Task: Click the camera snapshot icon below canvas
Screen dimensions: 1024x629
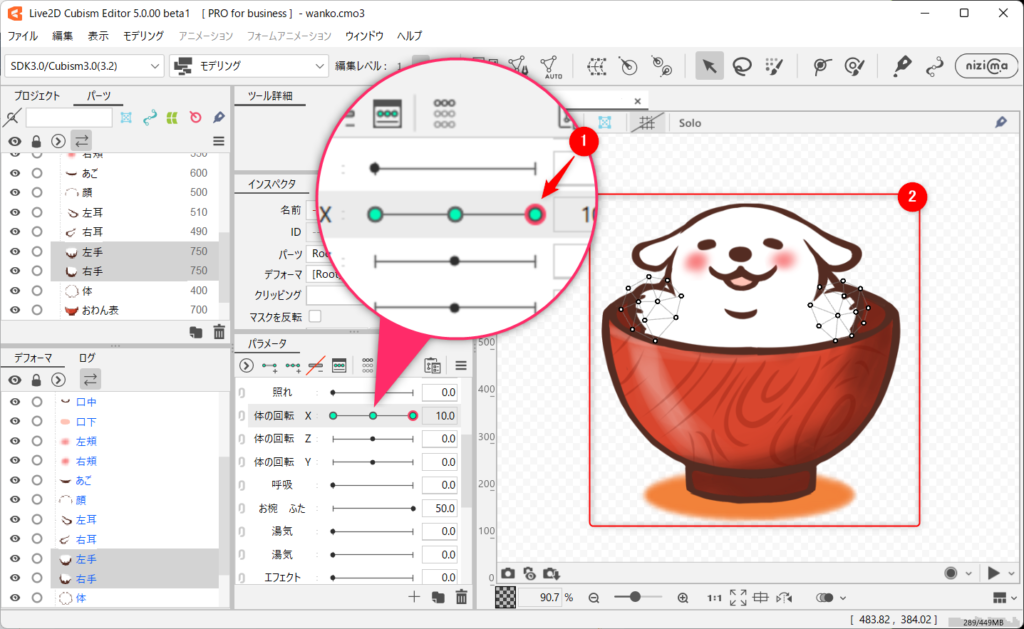Action: coord(508,573)
